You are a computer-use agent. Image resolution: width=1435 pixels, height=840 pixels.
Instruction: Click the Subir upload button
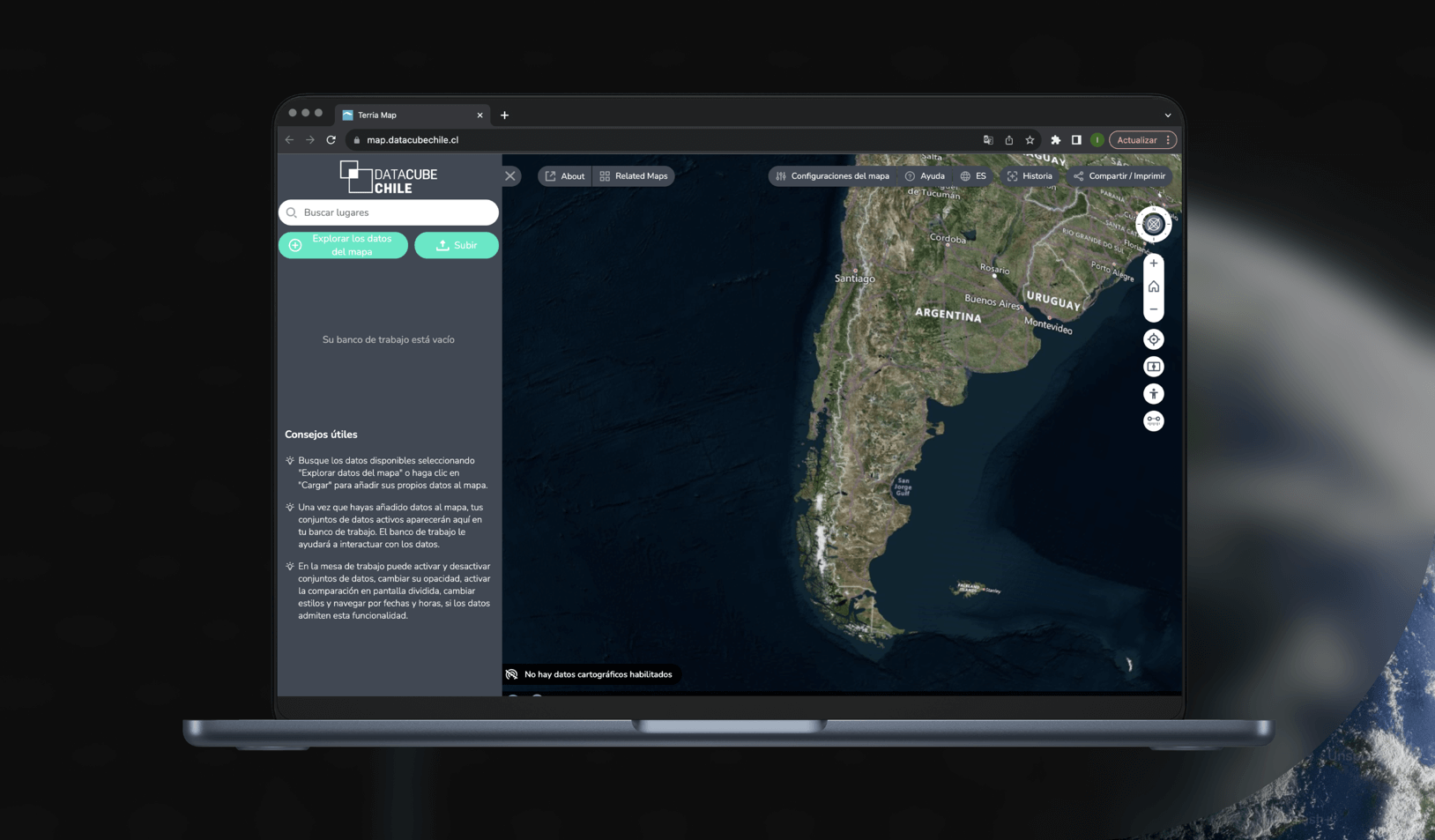coord(456,245)
